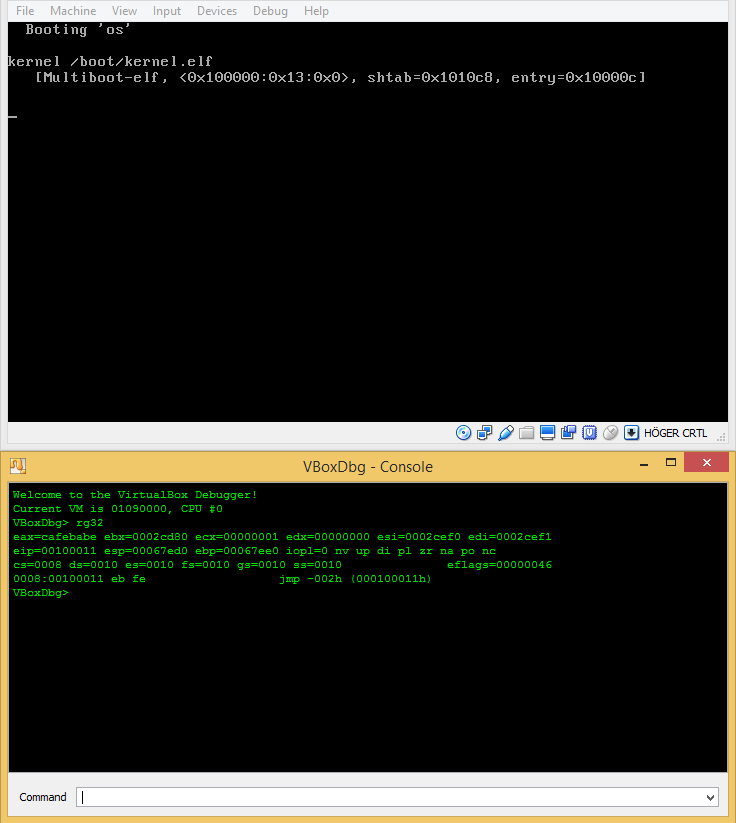This screenshot has width=736, height=823.
Task: Click the display monitor status icon
Action: [547, 432]
